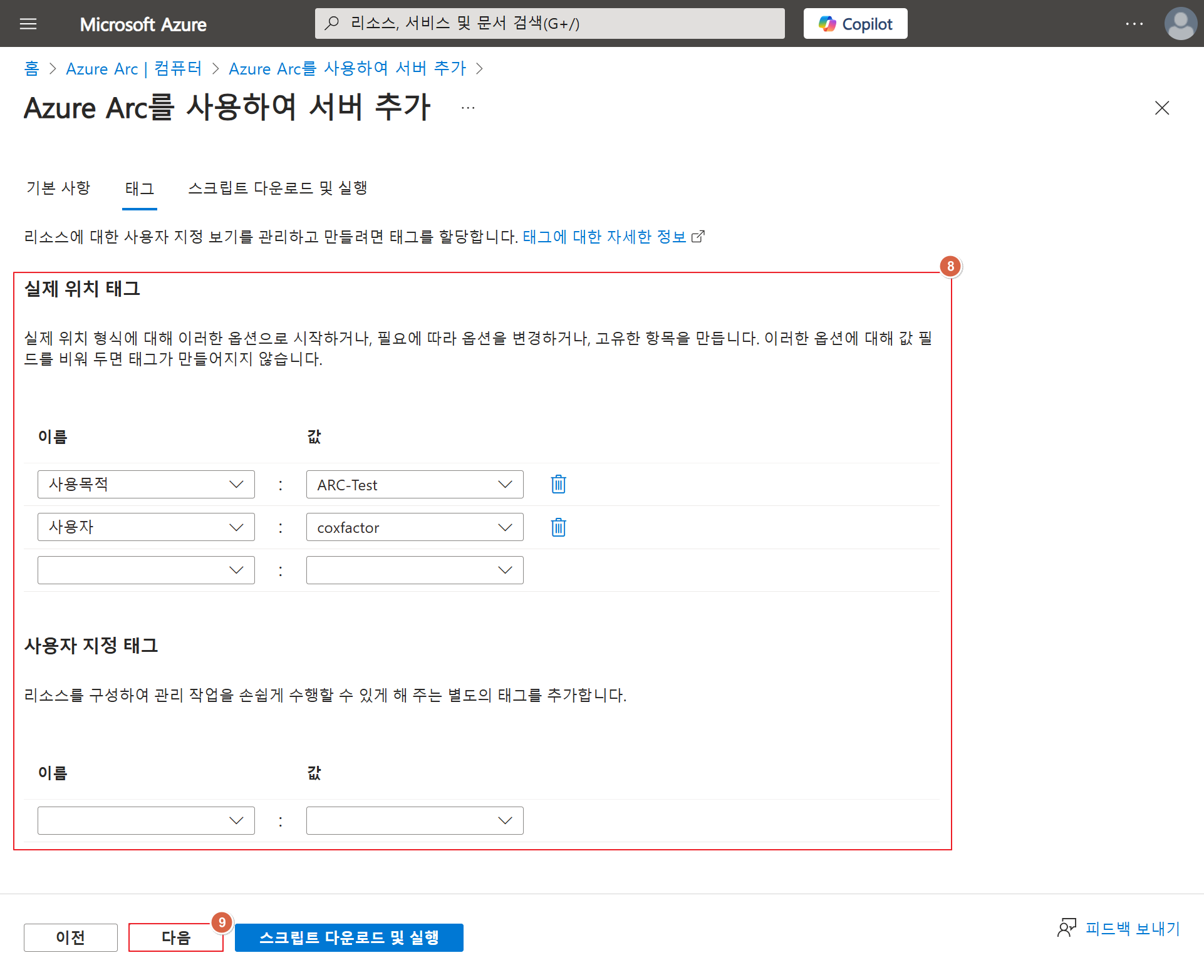Click the top resource search box
1204x980 pixels.
tap(549, 24)
